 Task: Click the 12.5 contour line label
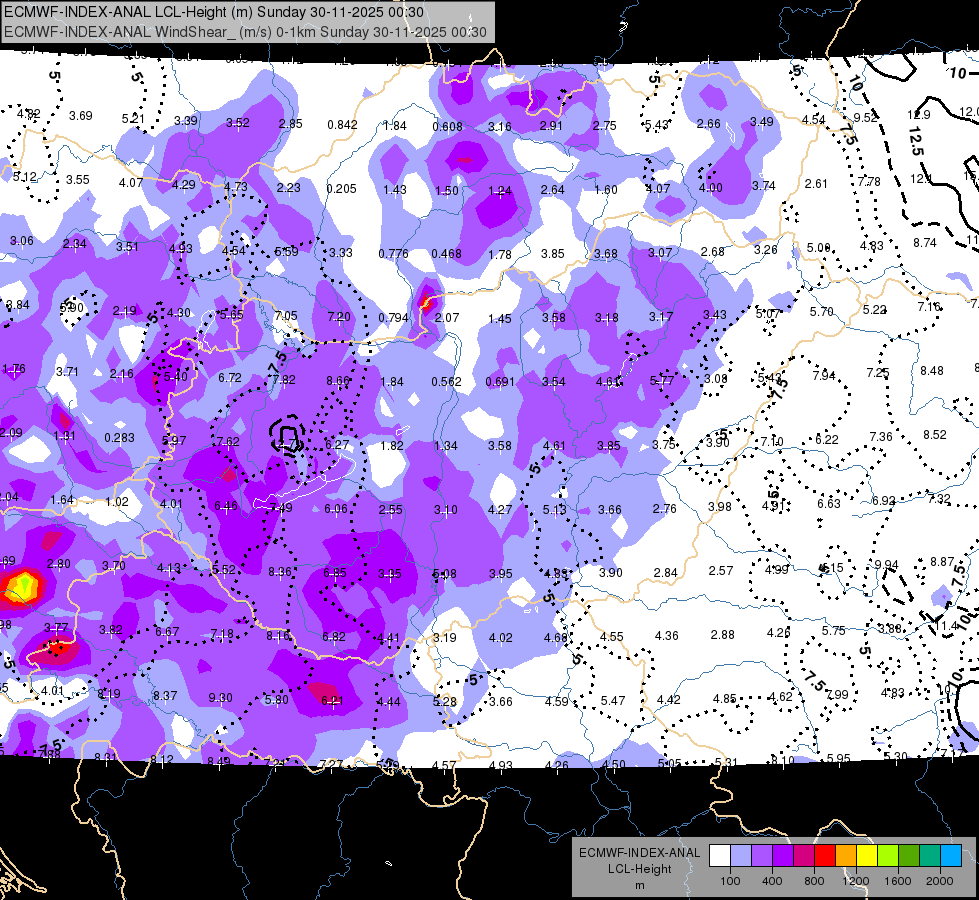[916, 142]
